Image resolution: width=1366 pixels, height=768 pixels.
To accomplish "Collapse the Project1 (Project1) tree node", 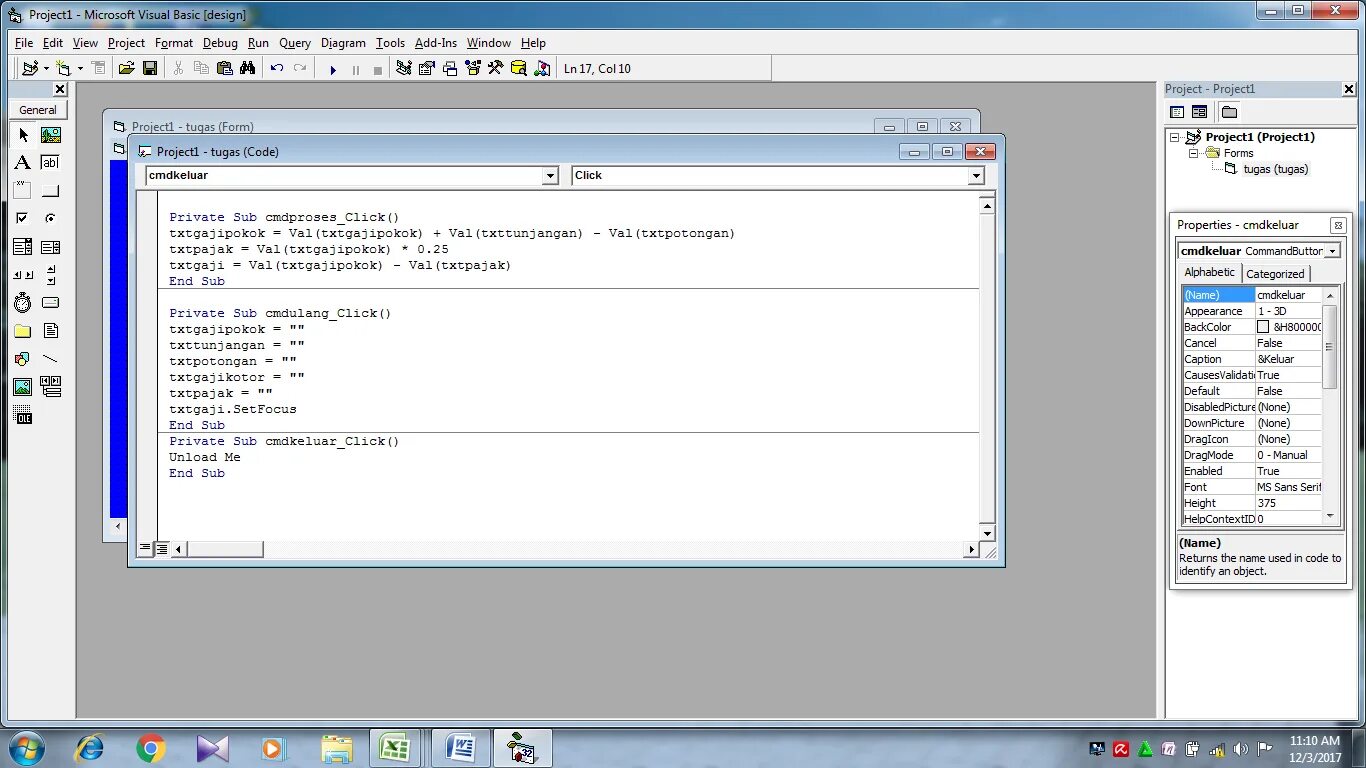I will [x=1175, y=137].
